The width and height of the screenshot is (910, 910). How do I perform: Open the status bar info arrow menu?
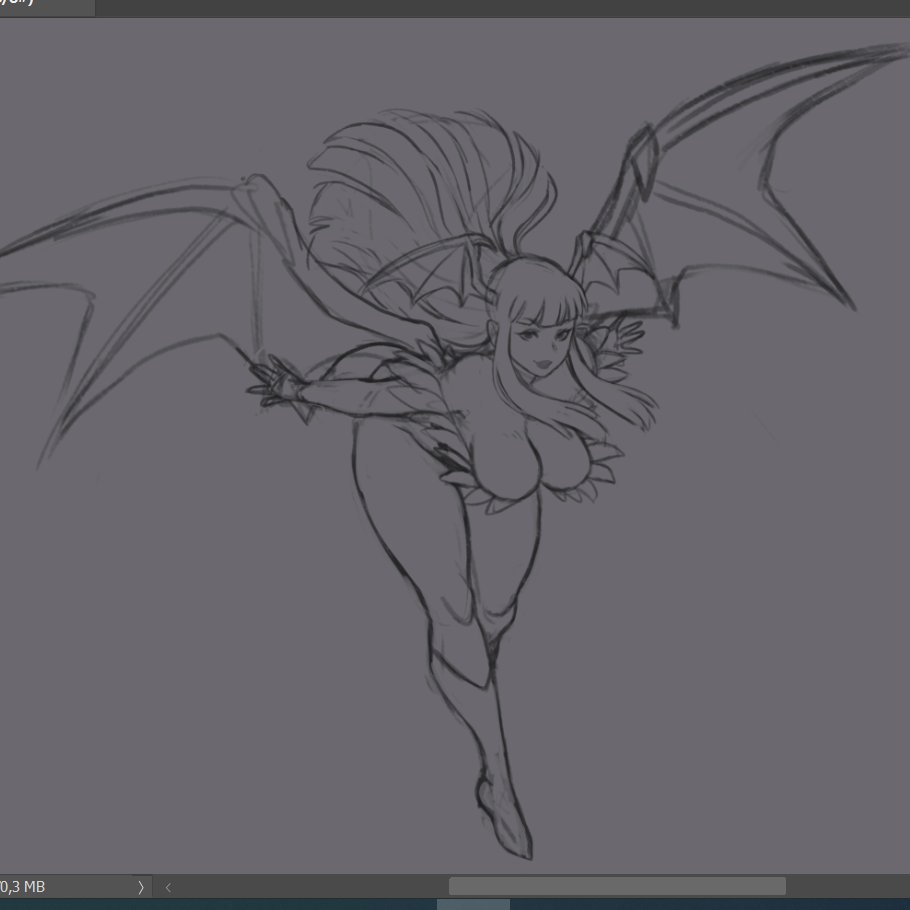[x=140, y=887]
